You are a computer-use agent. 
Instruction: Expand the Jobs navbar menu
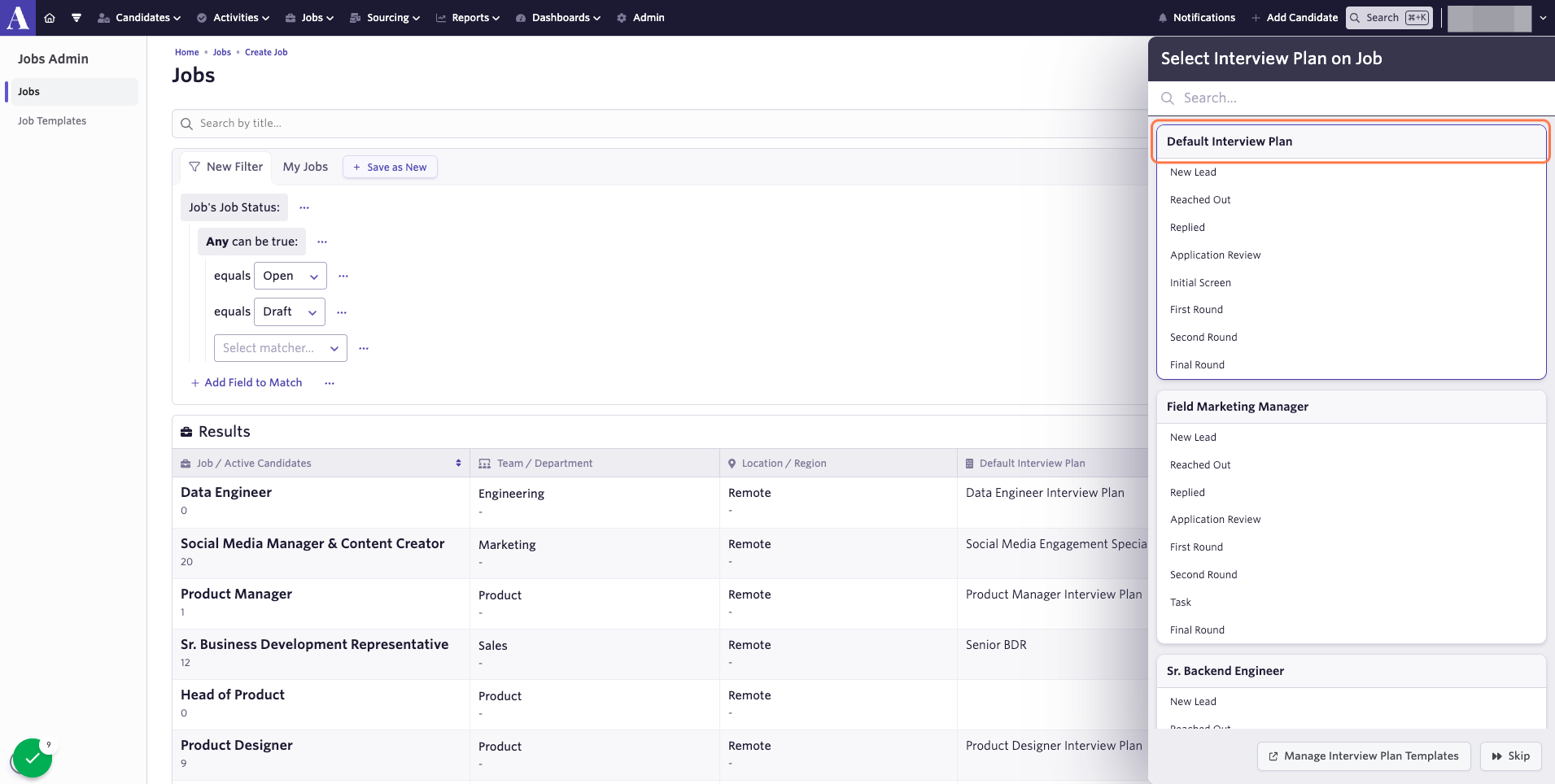pos(309,18)
